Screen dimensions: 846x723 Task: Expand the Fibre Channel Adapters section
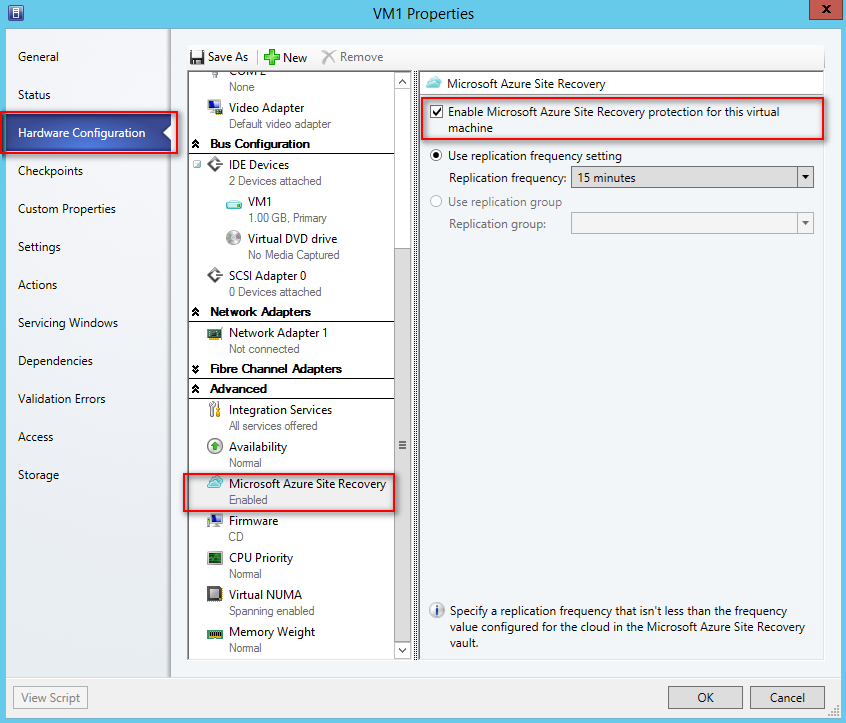pyautogui.click(x=196, y=369)
